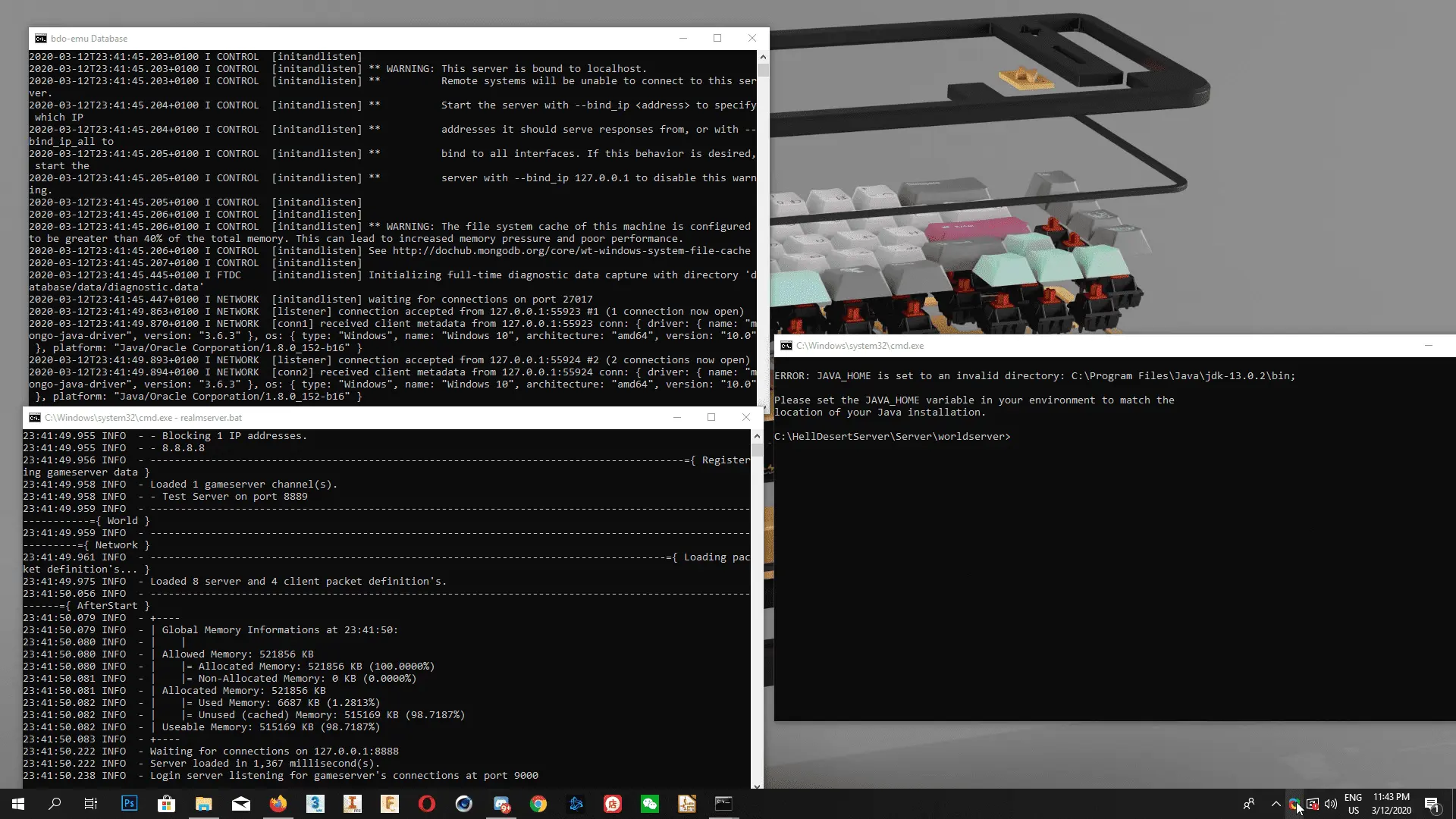Maximize the realmserver.bat cmd window
The image size is (1456, 819).
coord(711,418)
